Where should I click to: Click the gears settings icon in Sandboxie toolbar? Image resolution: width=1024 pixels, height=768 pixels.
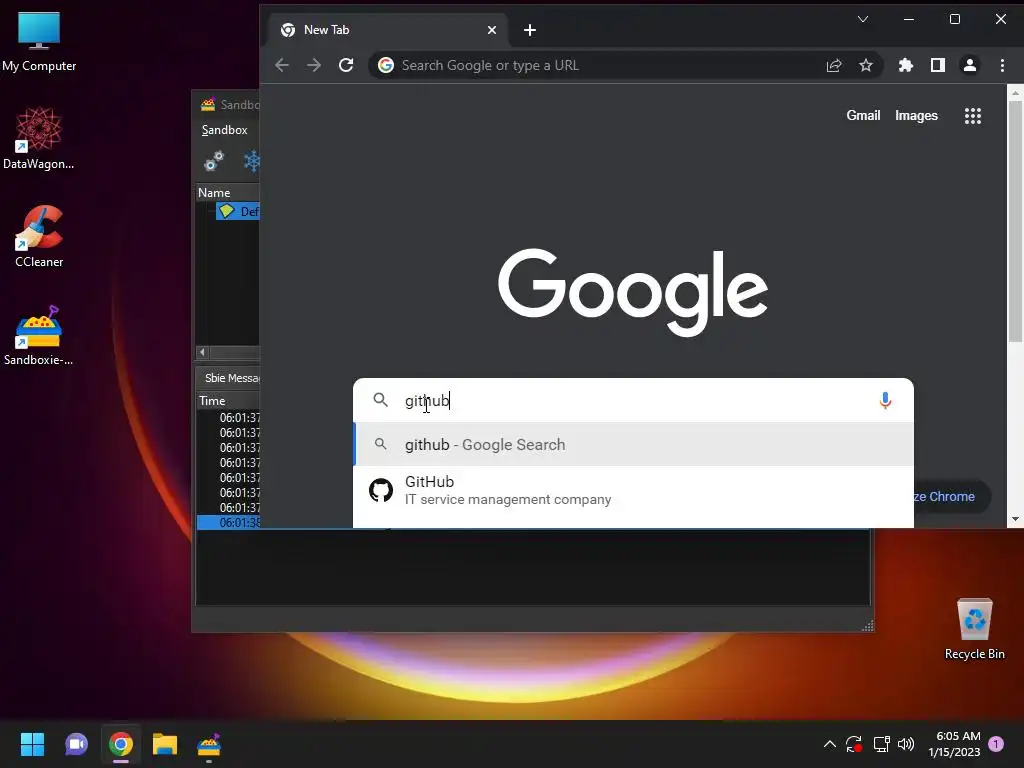click(214, 161)
